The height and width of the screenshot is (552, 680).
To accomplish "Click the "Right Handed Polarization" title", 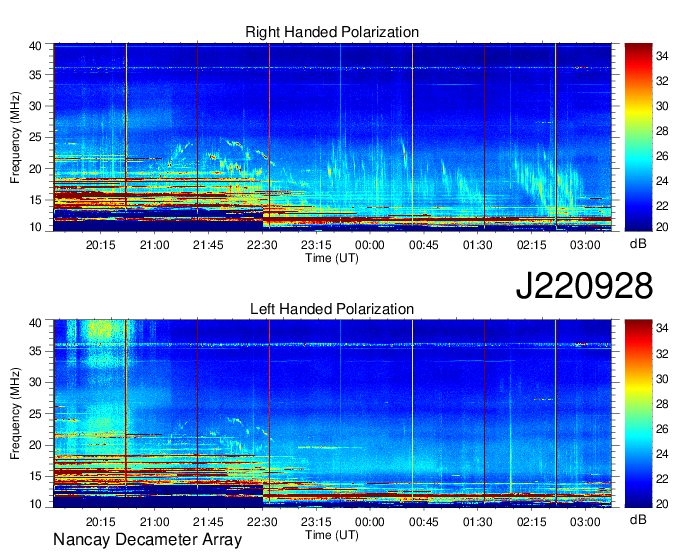I will click(332, 32).
